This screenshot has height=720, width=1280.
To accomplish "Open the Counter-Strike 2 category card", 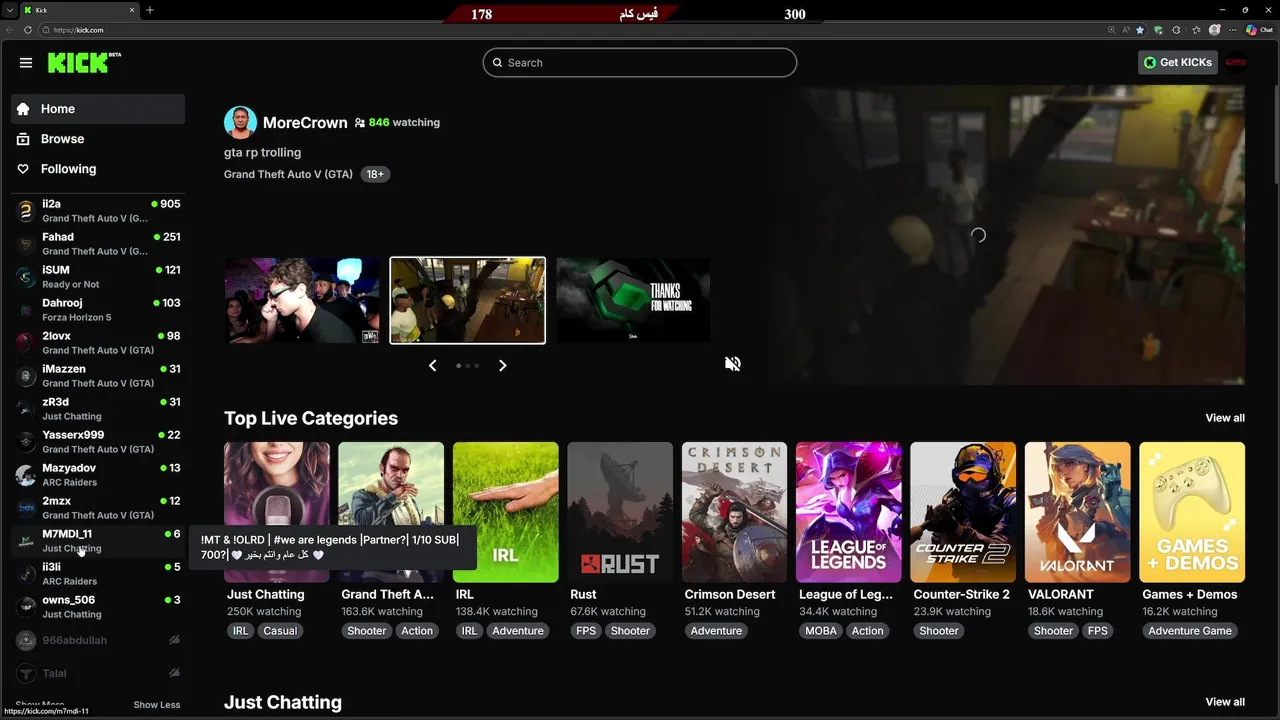I will (x=963, y=512).
